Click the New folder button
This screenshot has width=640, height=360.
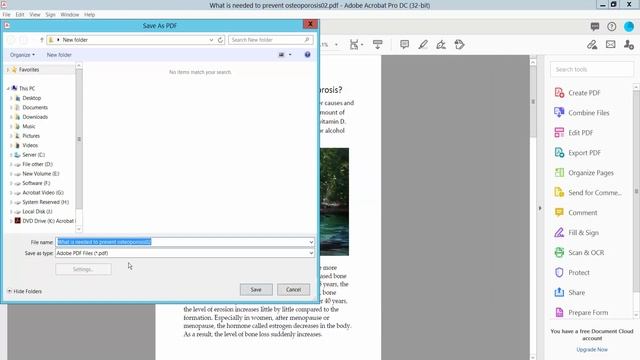(x=59, y=55)
